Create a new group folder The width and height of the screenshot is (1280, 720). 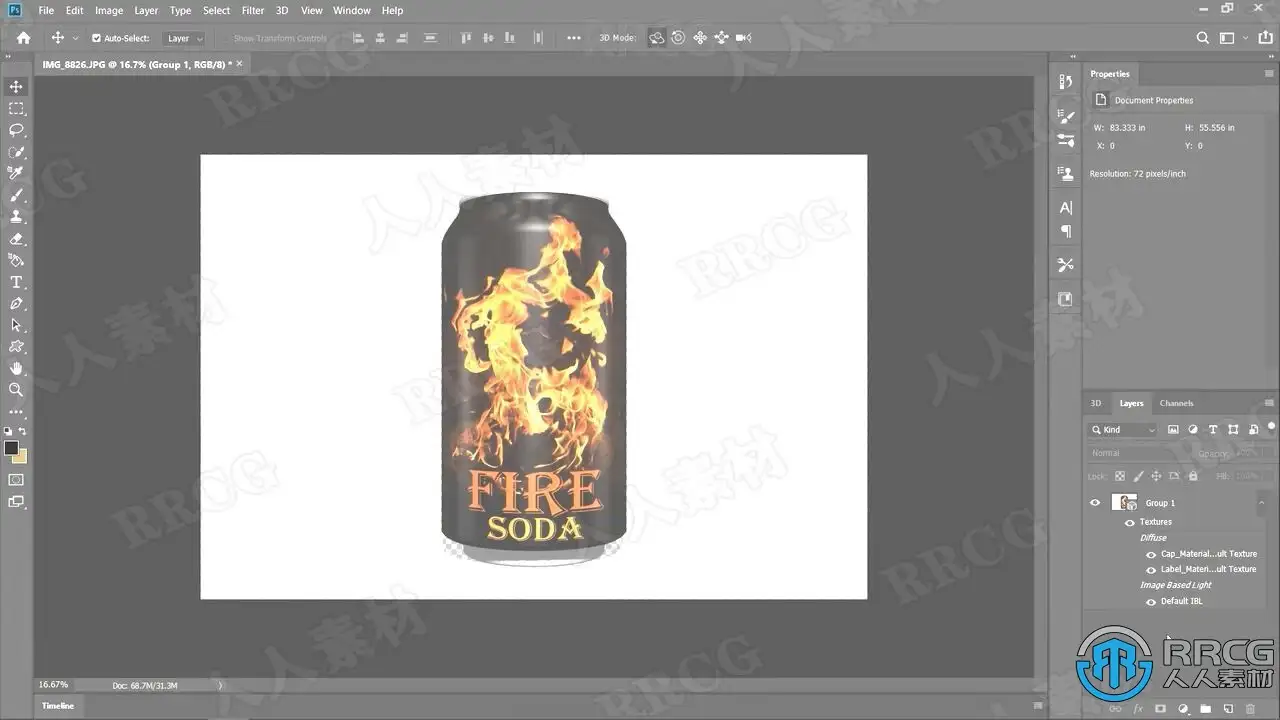tap(1206, 709)
